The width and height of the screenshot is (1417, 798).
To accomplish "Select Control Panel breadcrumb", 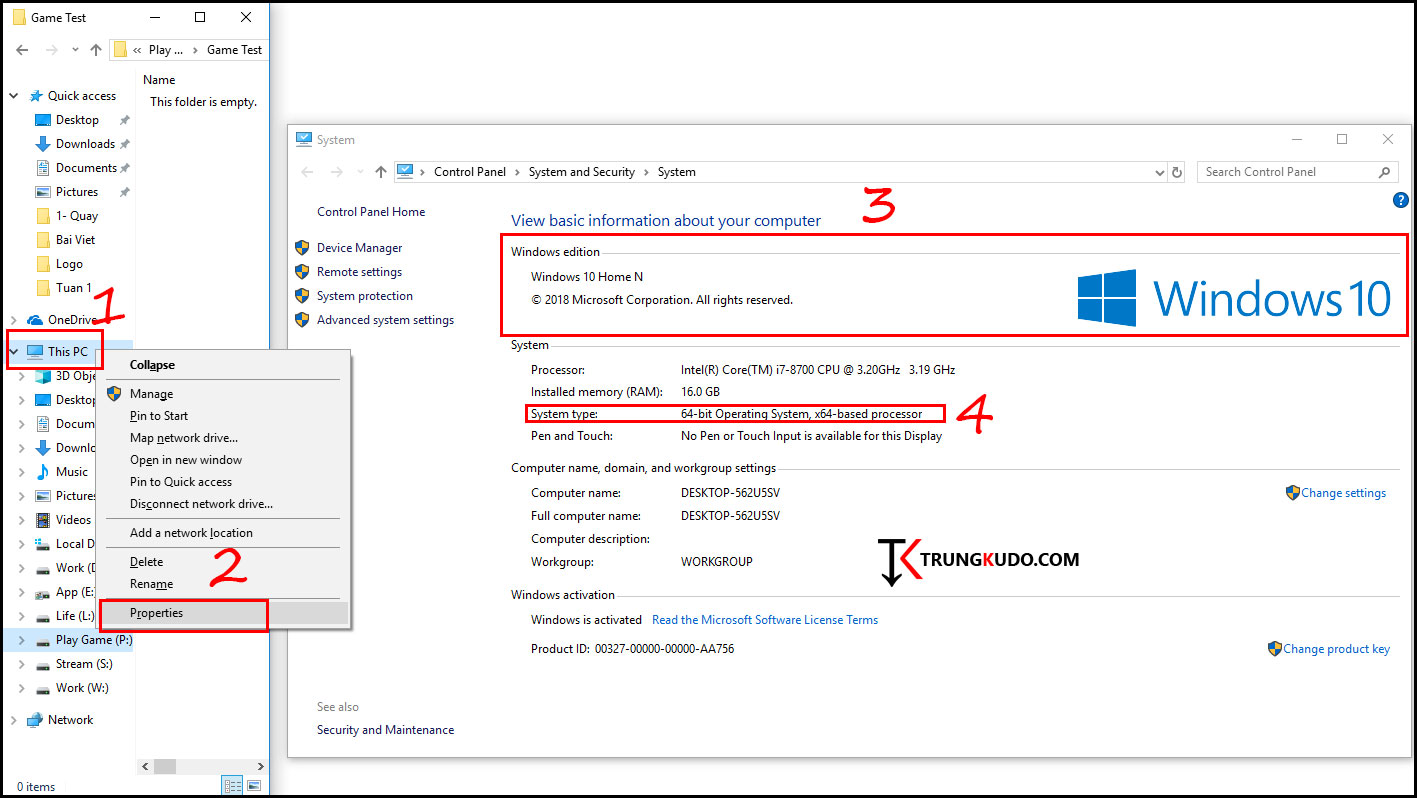I will point(470,172).
